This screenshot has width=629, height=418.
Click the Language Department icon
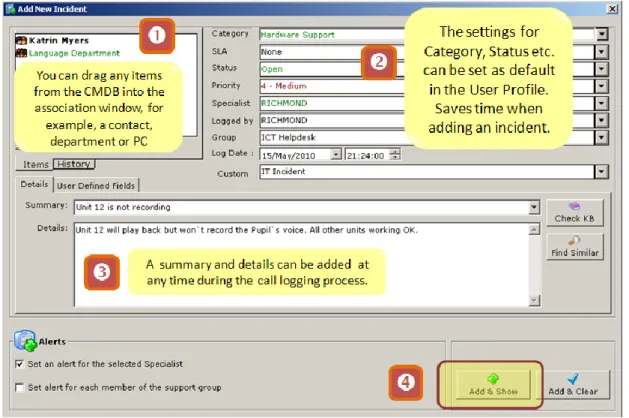21,53
